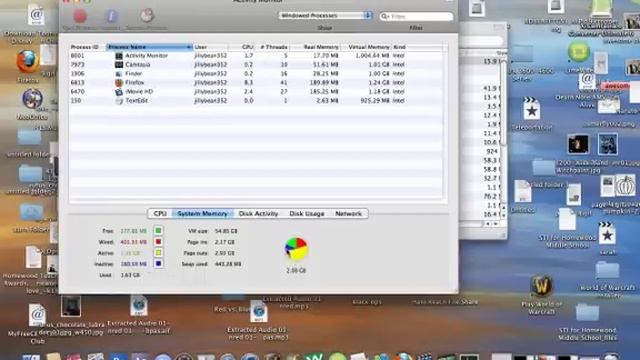Select the TextEdit process name row
640x360 pixels.
click(x=136, y=100)
